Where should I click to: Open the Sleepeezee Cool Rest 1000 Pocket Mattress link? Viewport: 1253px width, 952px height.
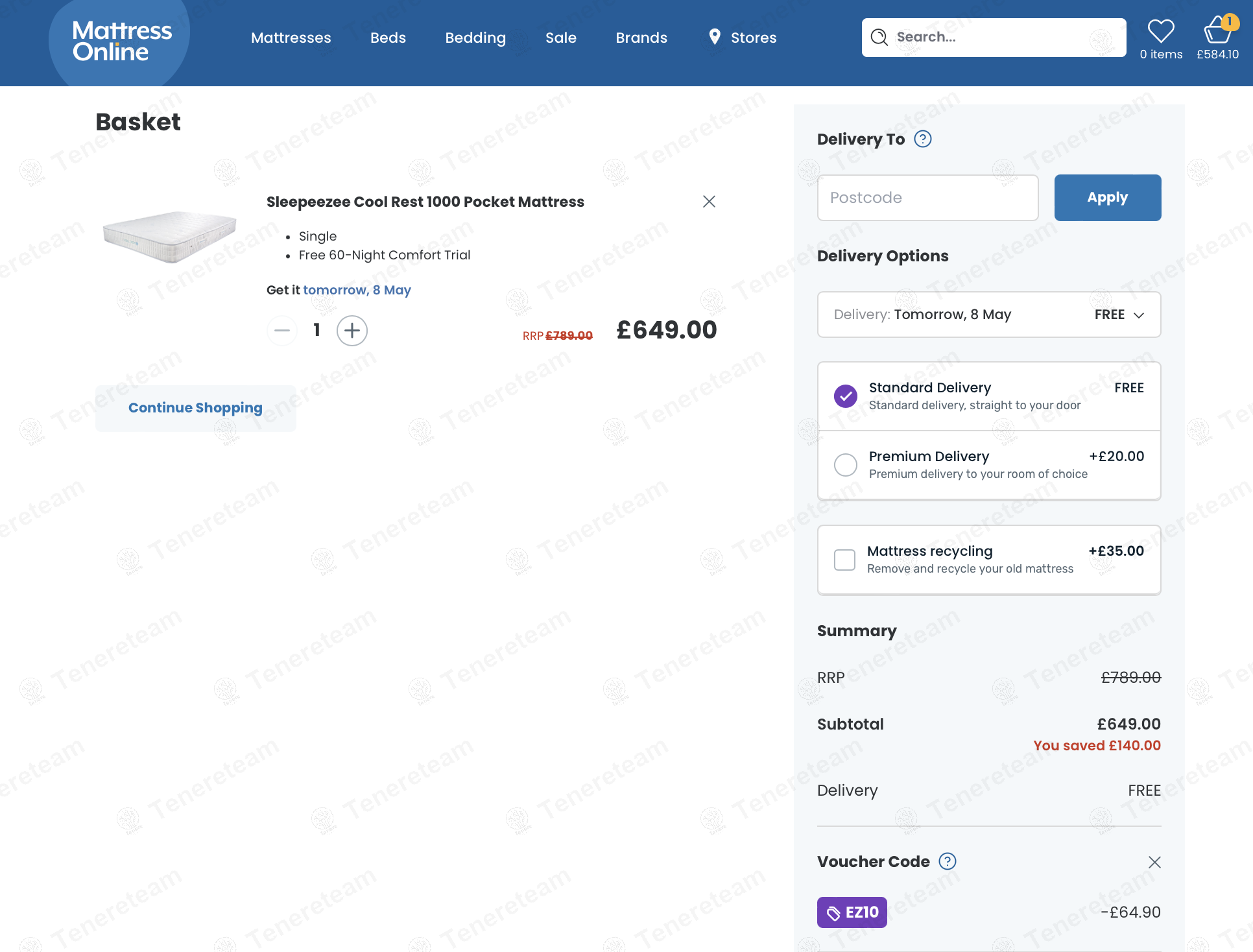425,202
